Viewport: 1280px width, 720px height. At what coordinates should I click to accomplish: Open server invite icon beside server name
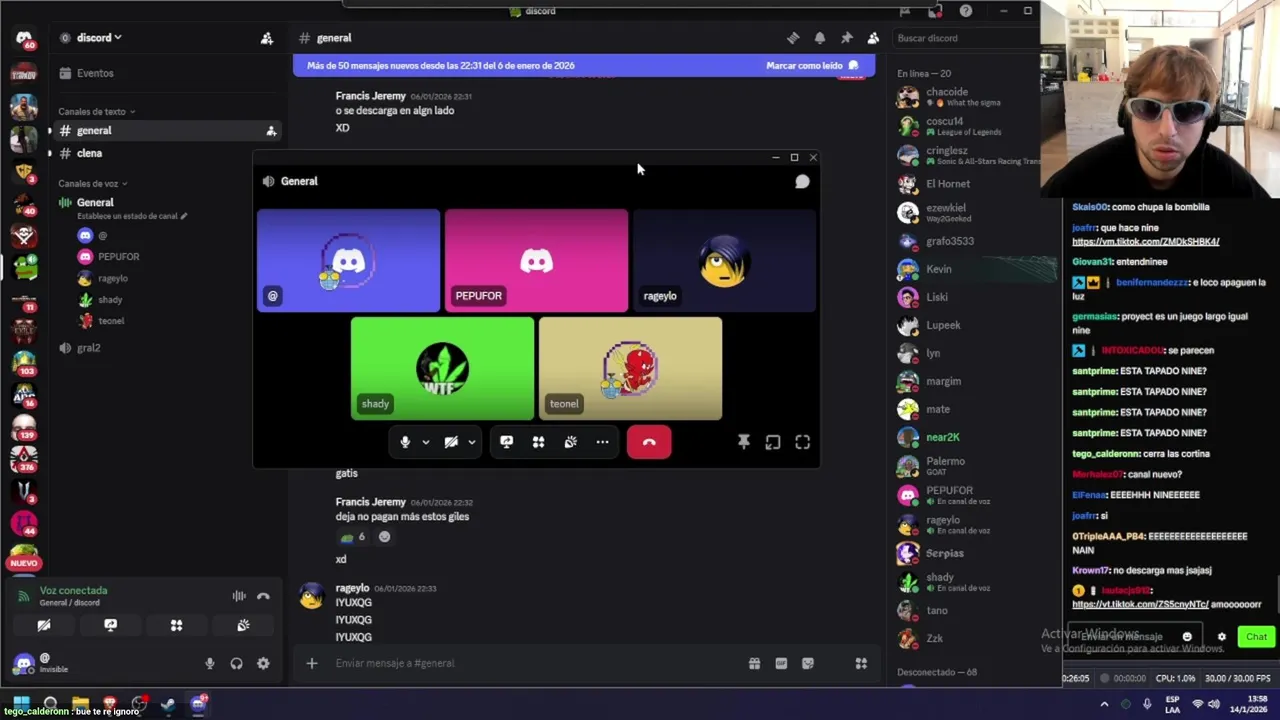[267, 38]
